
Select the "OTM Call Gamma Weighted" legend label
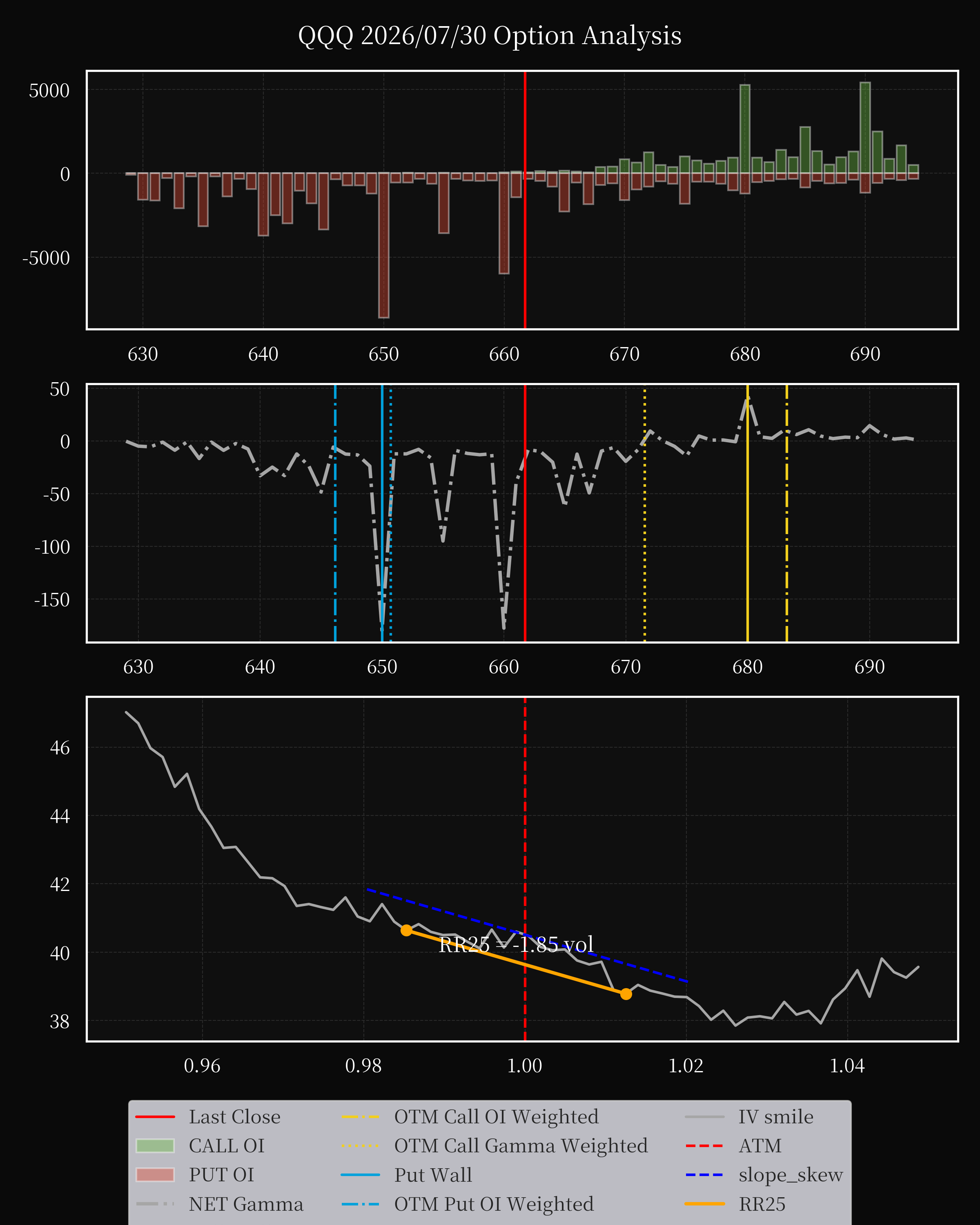coord(521,1145)
